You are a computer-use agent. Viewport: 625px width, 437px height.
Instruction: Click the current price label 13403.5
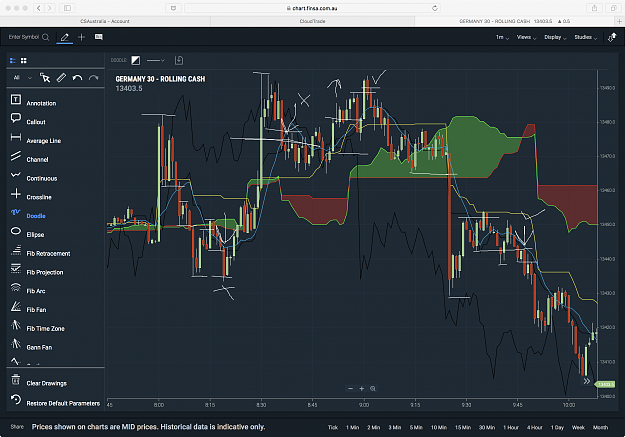(605, 384)
